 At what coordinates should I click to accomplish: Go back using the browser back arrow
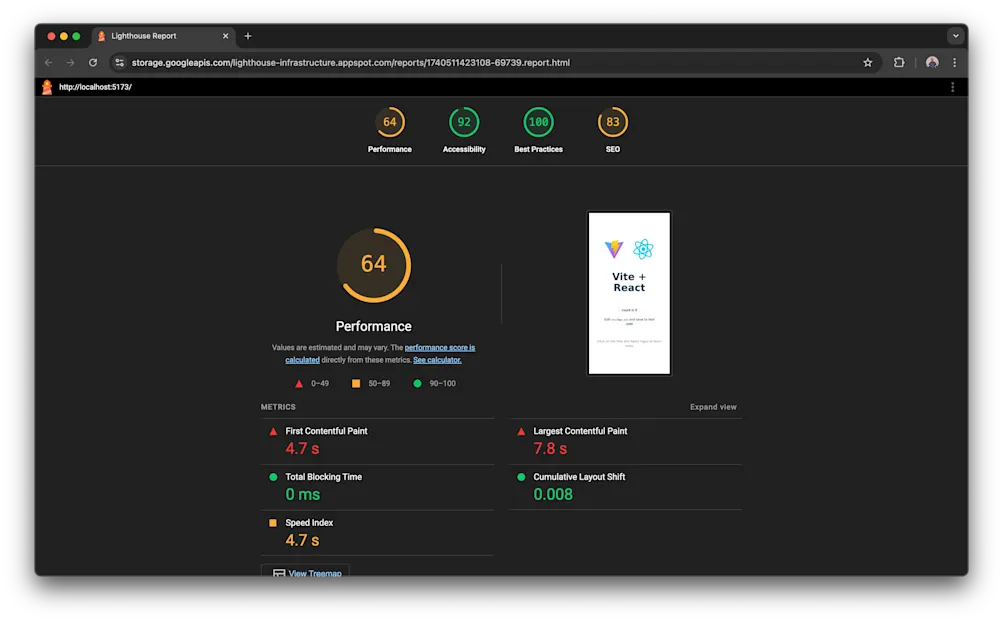pyautogui.click(x=49, y=63)
